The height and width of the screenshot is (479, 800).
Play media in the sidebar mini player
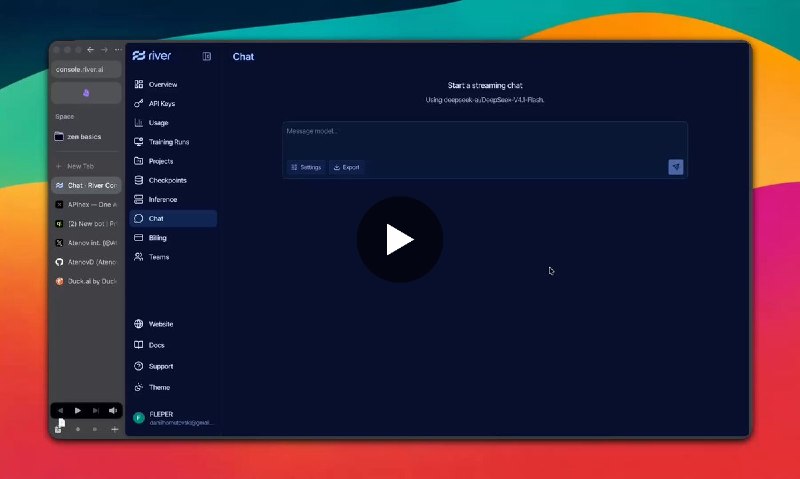tap(78, 410)
